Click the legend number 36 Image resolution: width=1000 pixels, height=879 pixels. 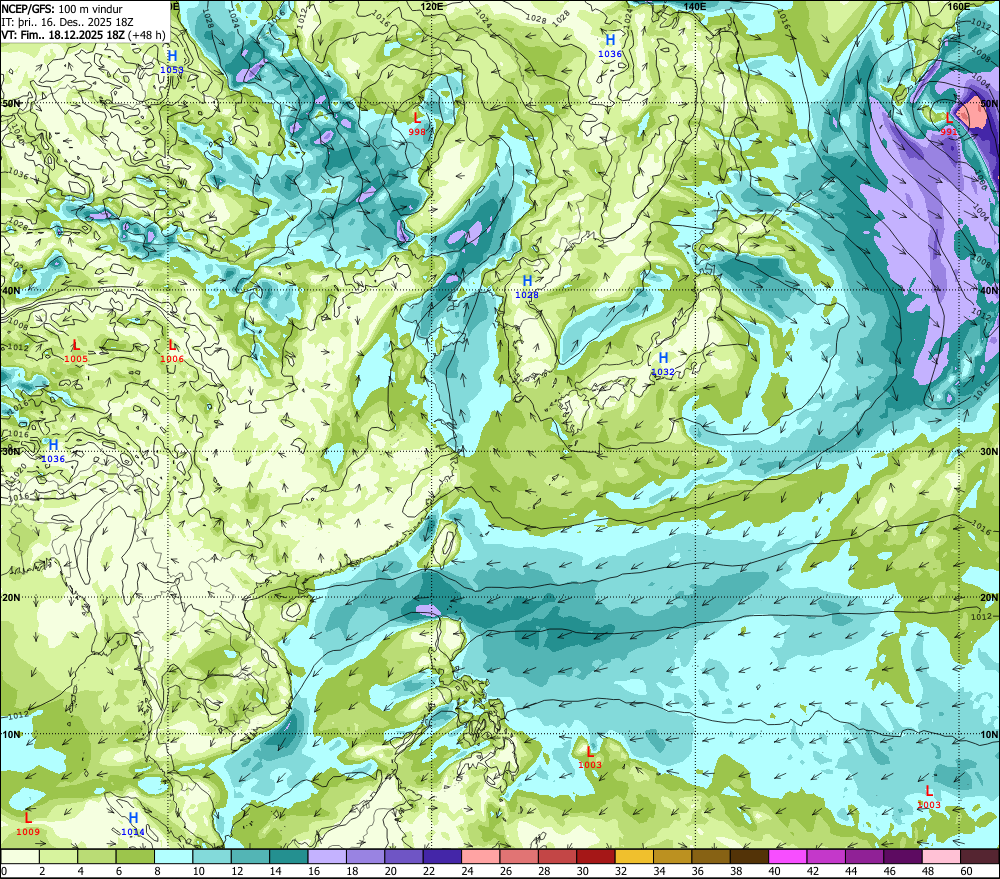[698, 871]
